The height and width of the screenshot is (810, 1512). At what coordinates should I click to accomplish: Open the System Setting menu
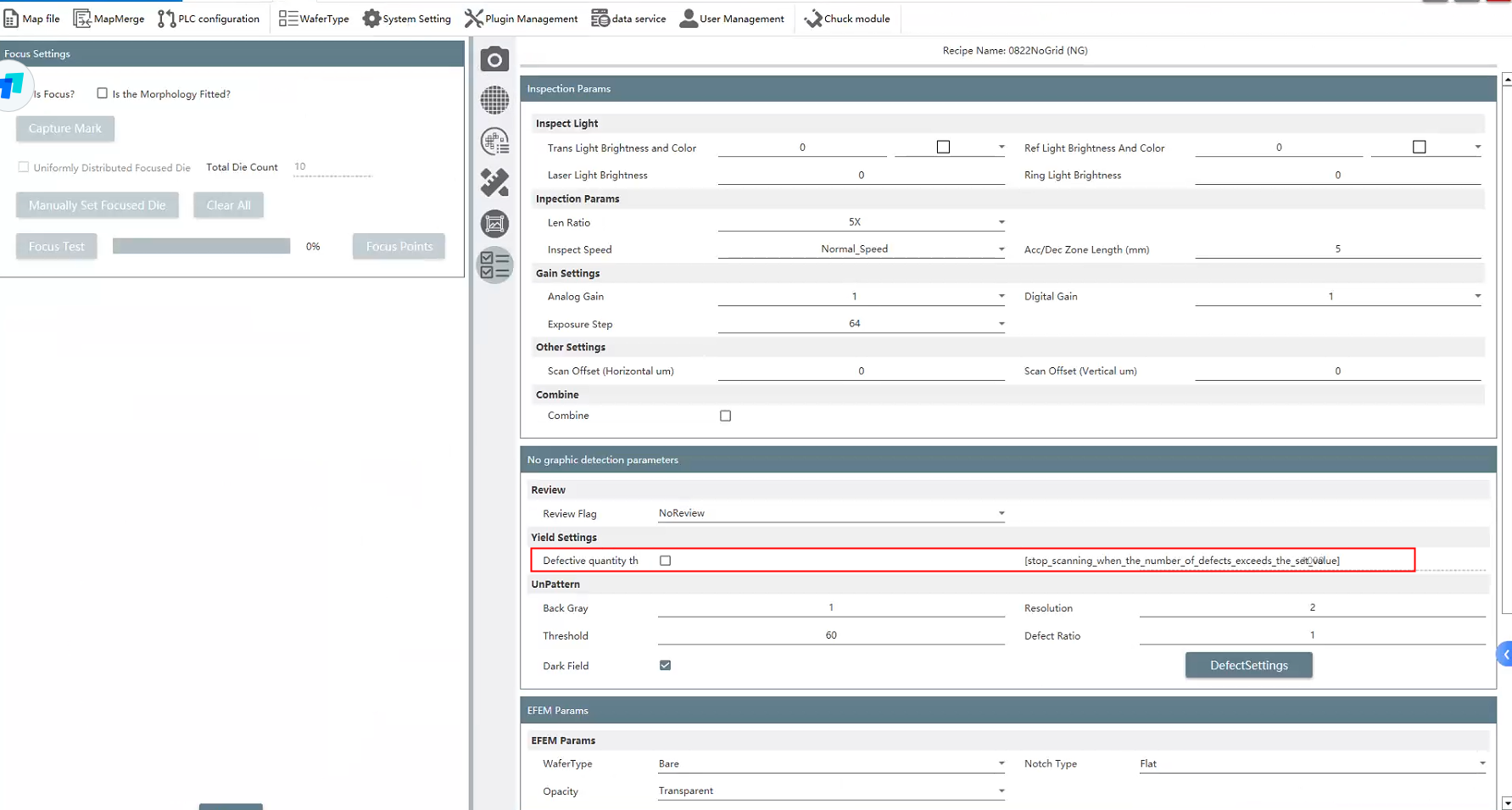coord(407,19)
